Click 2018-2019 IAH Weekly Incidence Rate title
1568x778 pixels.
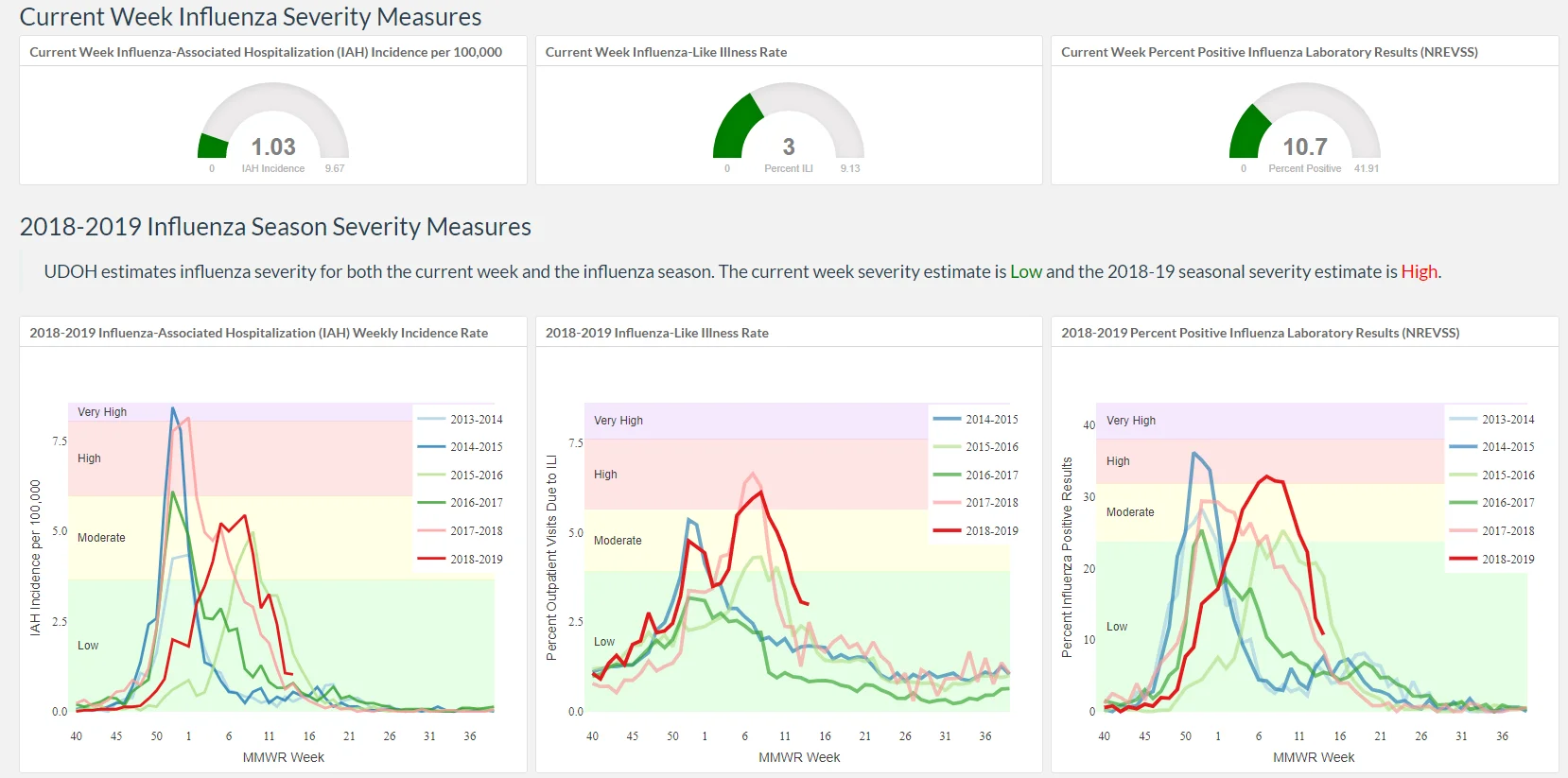[x=259, y=333]
